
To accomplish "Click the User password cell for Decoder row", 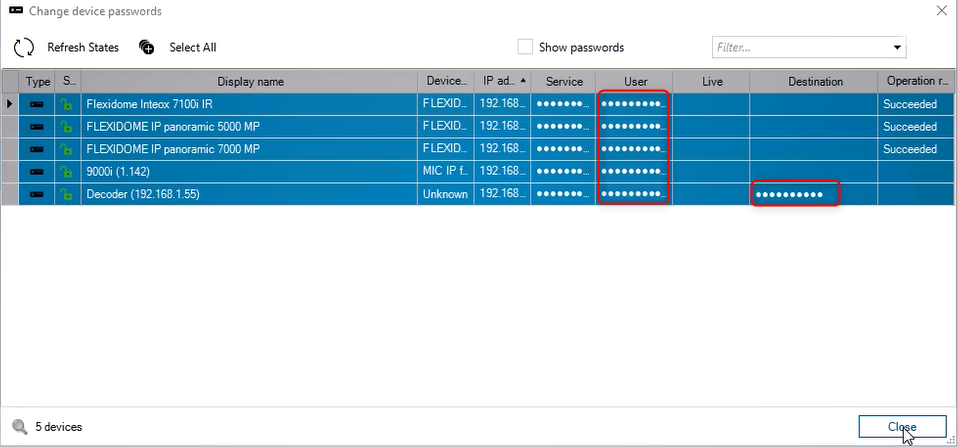I will coord(634,194).
